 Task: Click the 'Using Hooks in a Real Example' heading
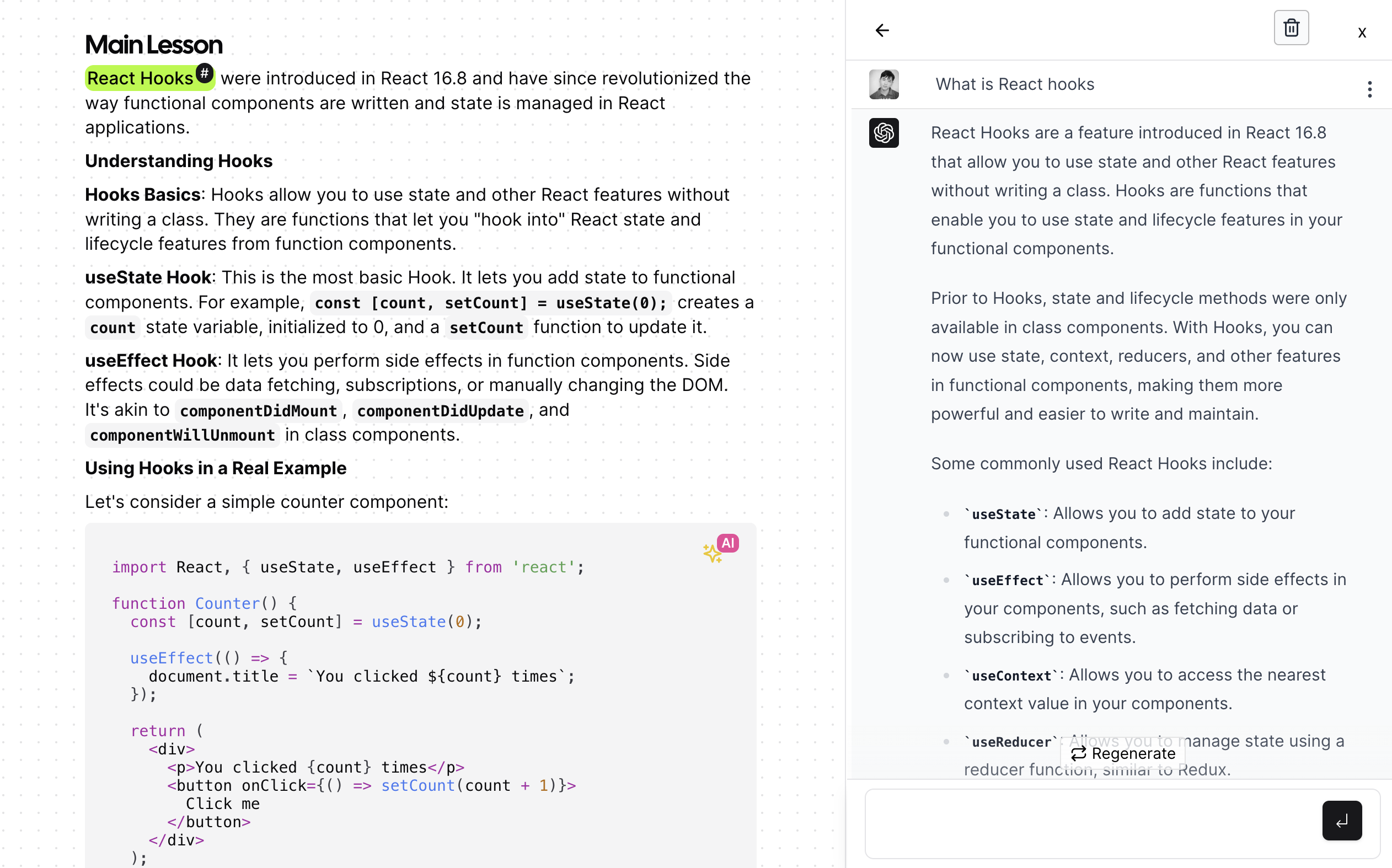216,468
